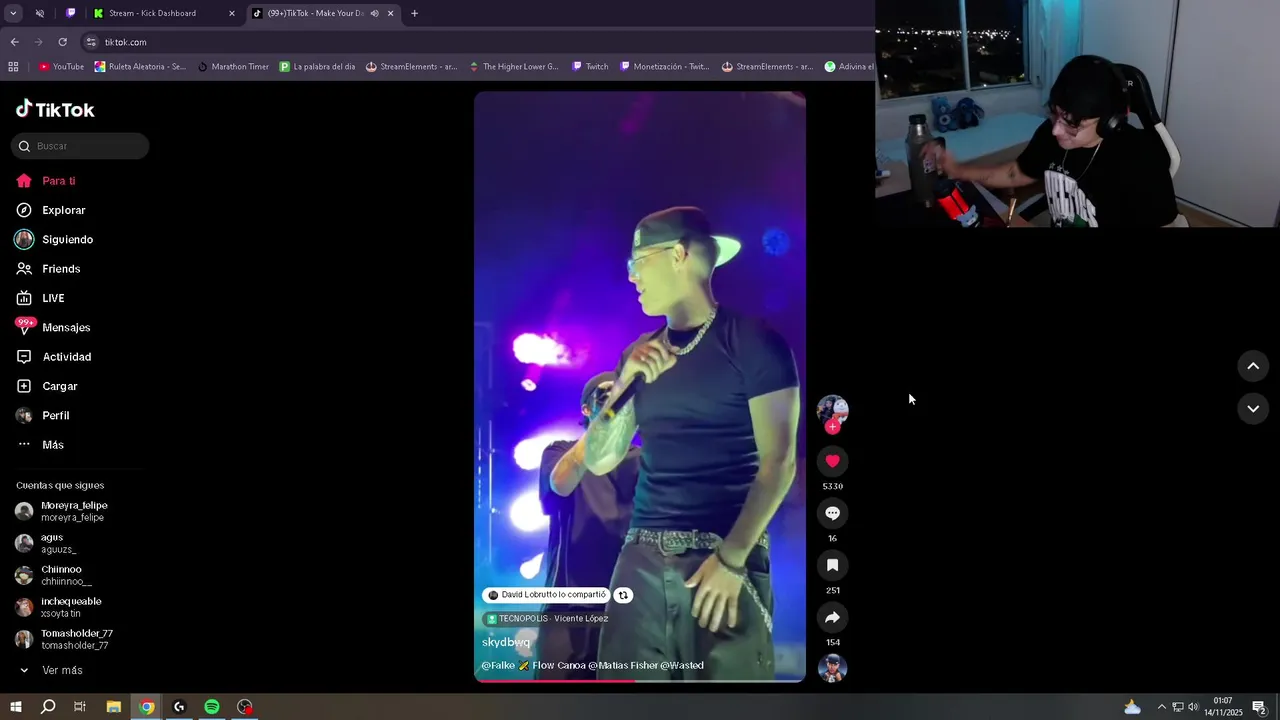Open the YouTube bookmark
The width and height of the screenshot is (1280, 720).
pyautogui.click(x=61, y=67)
